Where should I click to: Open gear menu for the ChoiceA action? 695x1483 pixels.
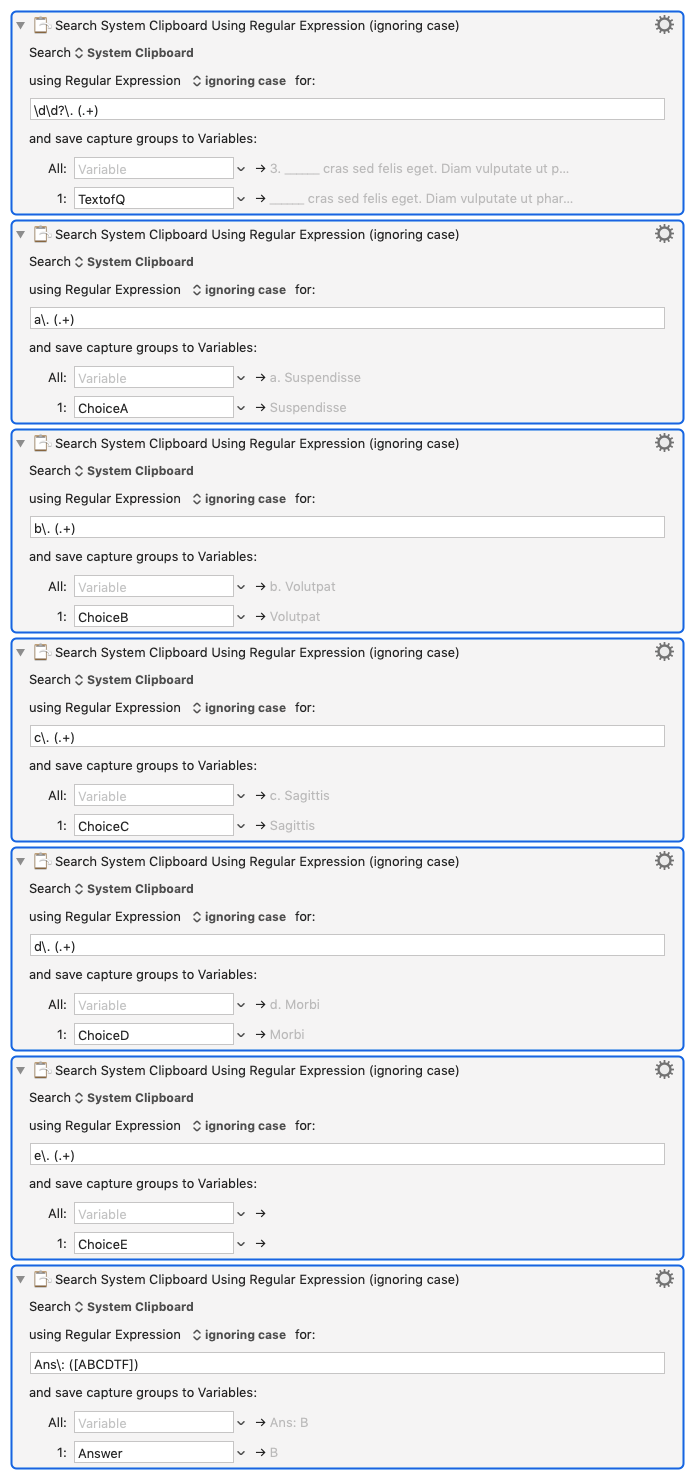[x=664, y=234]
